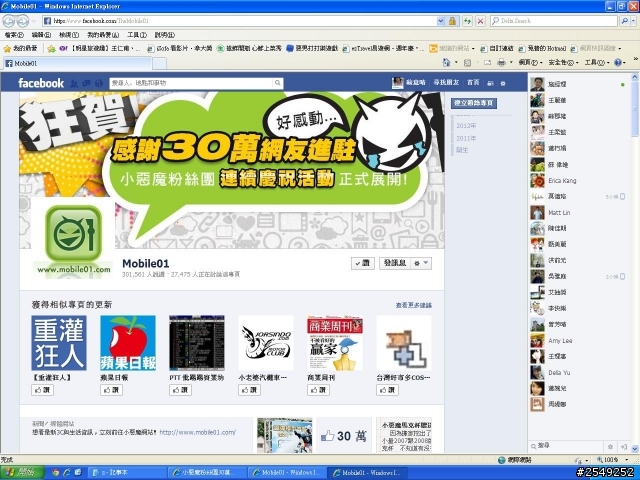Go to 首頁 in Facebook header
The image size is (640, 480).
tap(473, 82)
